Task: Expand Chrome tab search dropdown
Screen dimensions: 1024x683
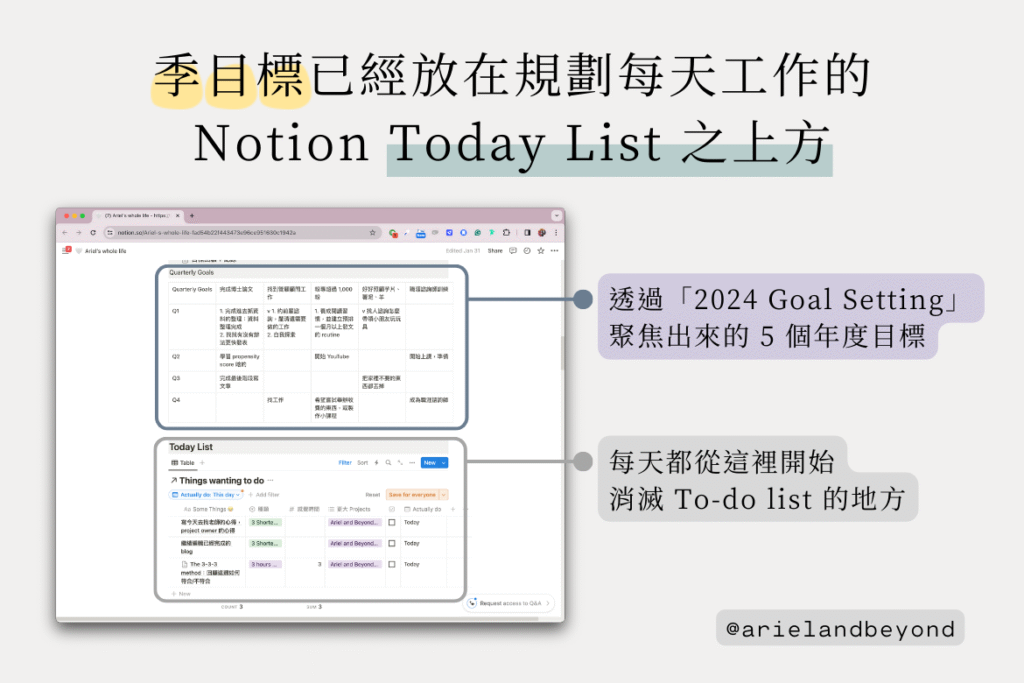Action: pos(556,215)
